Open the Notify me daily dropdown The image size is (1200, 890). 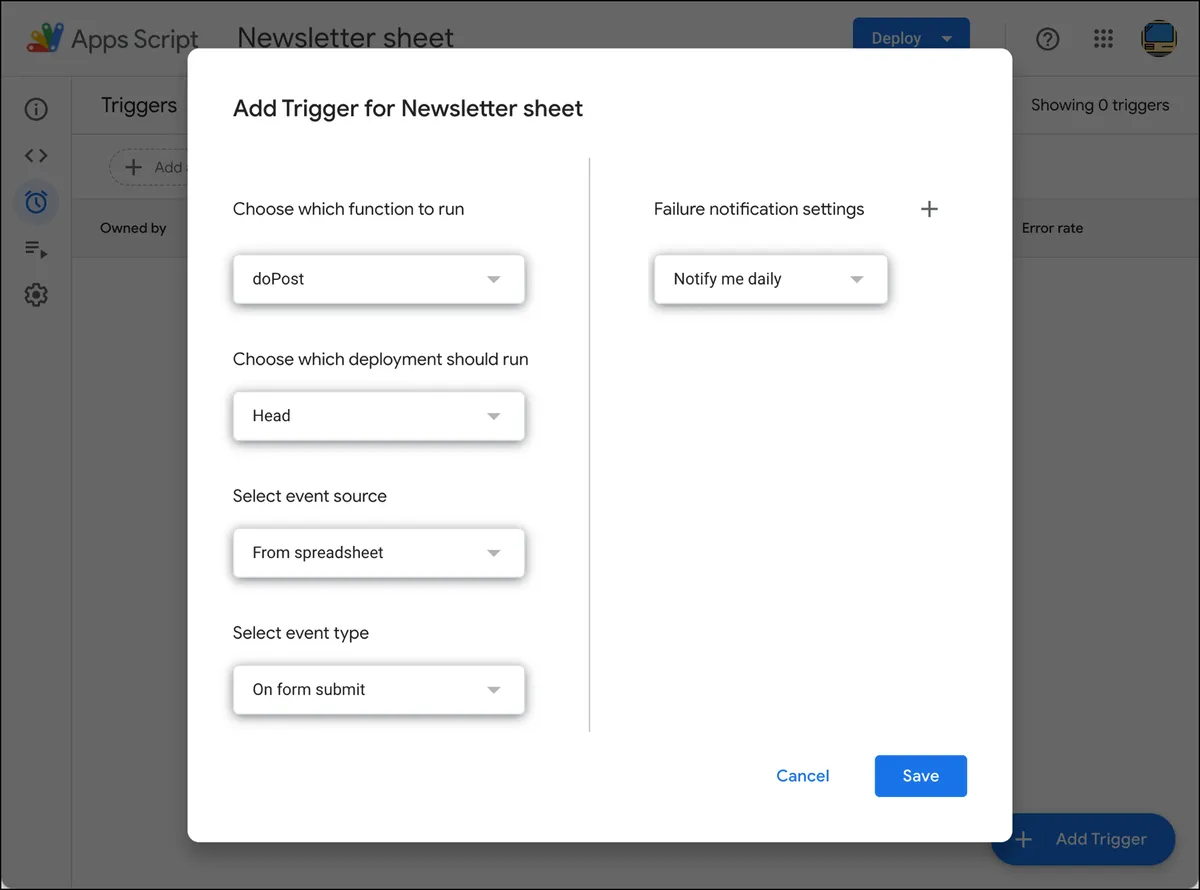pyautogui.click(x=770, y=279)
